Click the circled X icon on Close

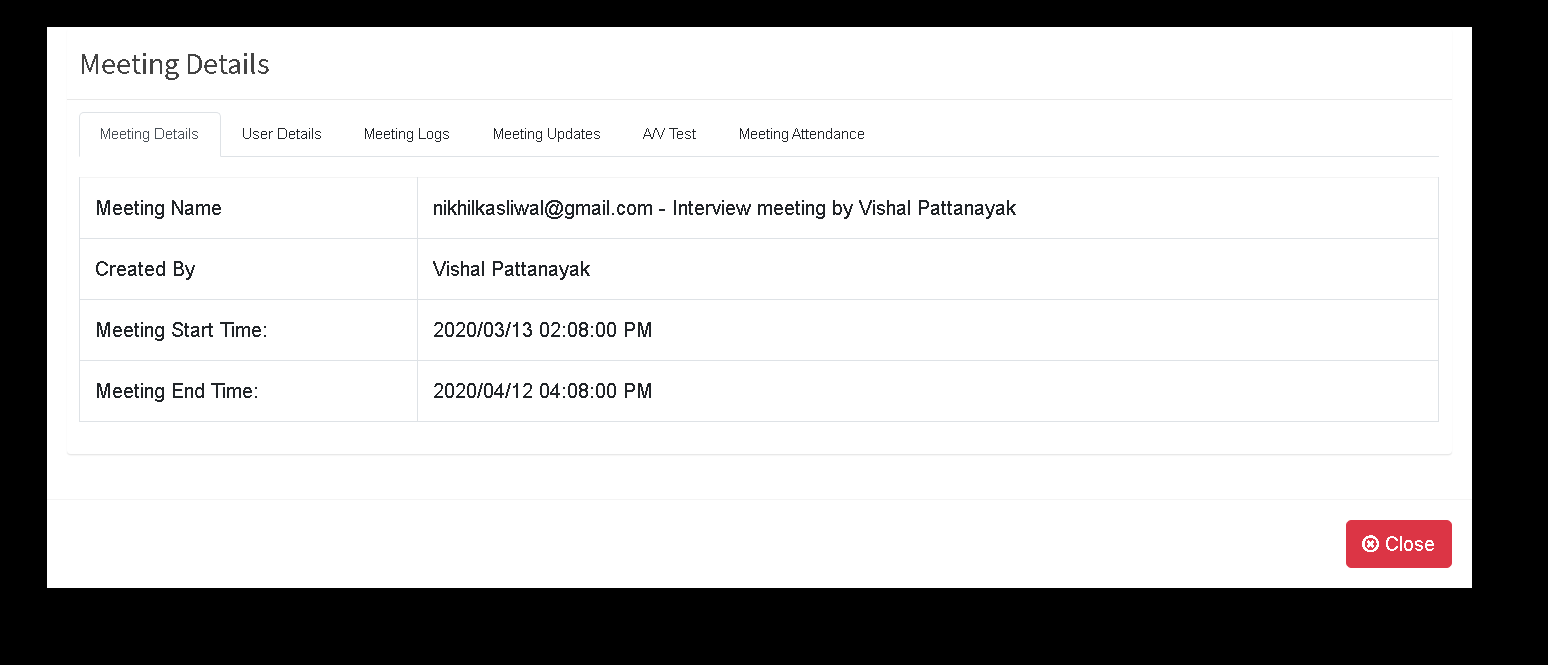click(1370, 544)
